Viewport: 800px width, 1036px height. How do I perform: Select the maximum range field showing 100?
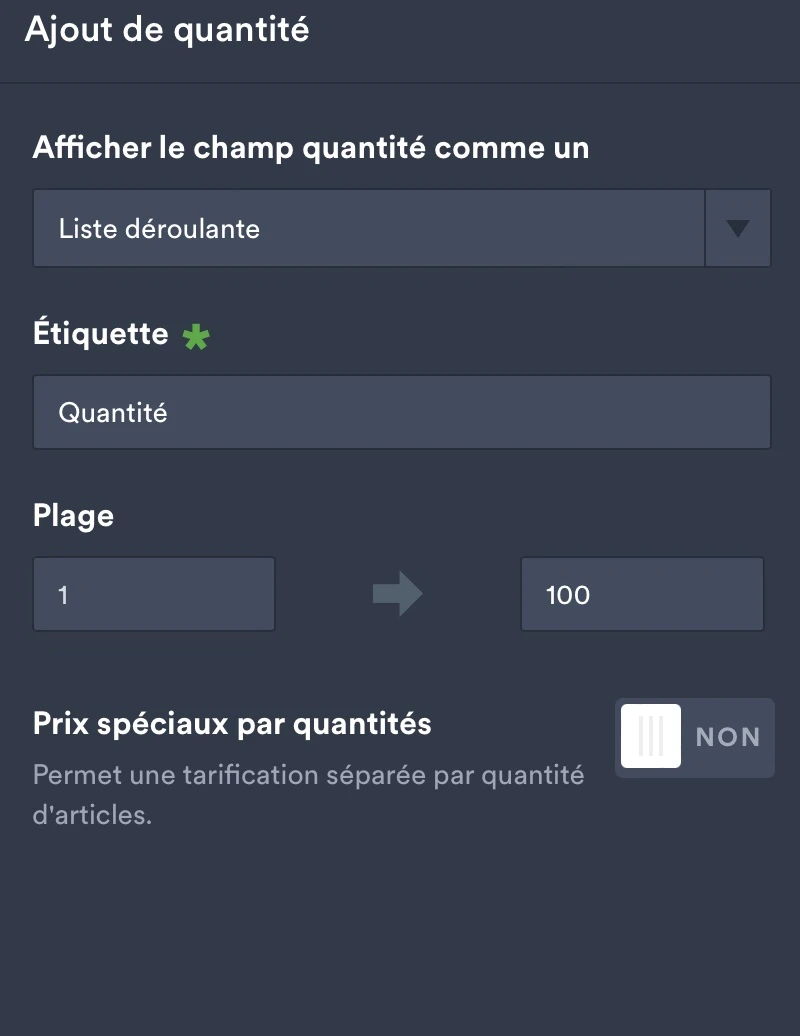(x=641, y=593)
